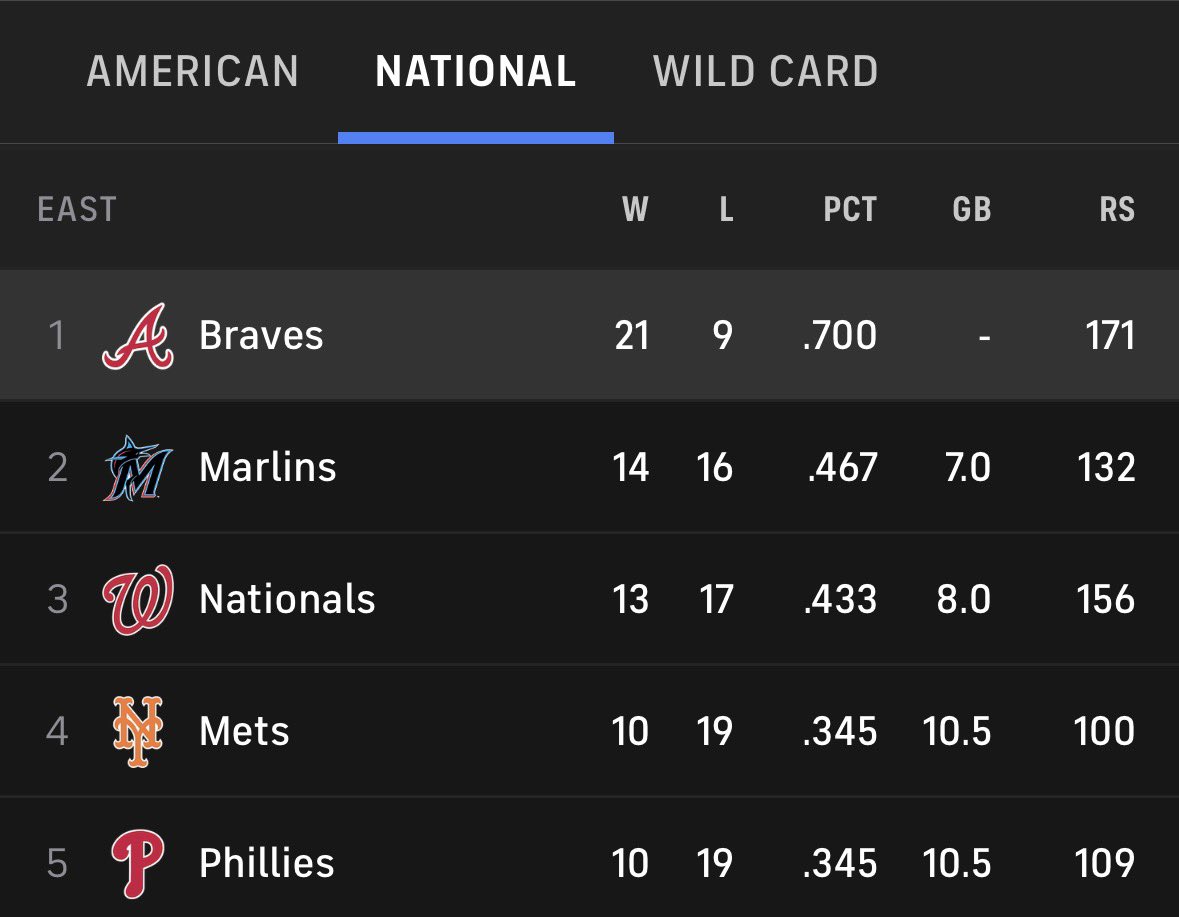Sort standings by the L column header
1179x917 pixels.
[x=726, y=209]
